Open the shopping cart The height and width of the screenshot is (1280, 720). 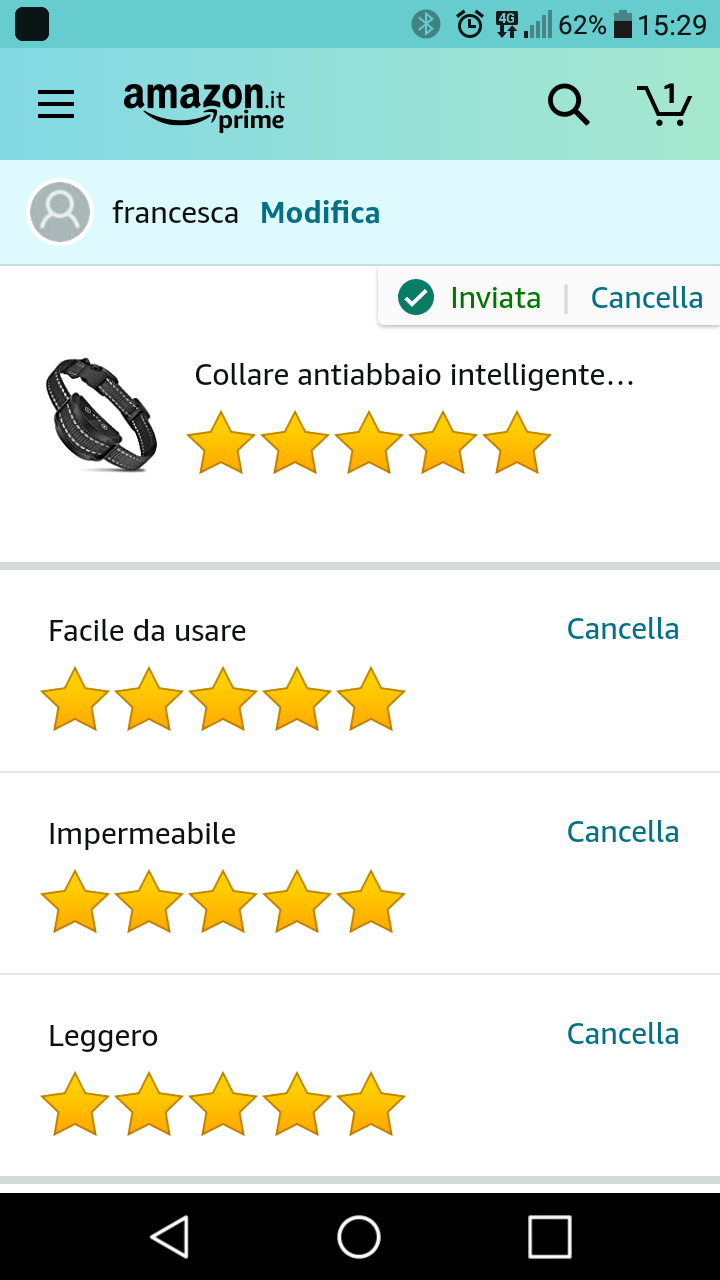pos(664,104)
